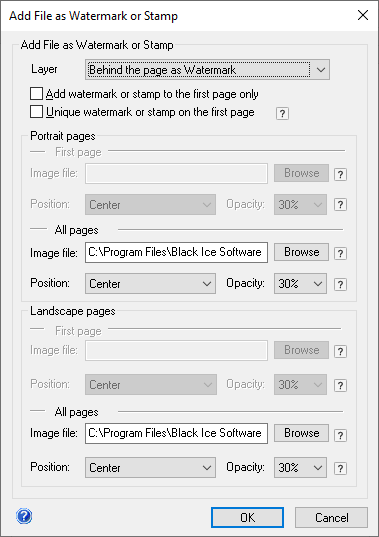The image size is (379, 537).
Task: Open Portrait All pages Opacity dropdown
Action: (x=300, y=284)
